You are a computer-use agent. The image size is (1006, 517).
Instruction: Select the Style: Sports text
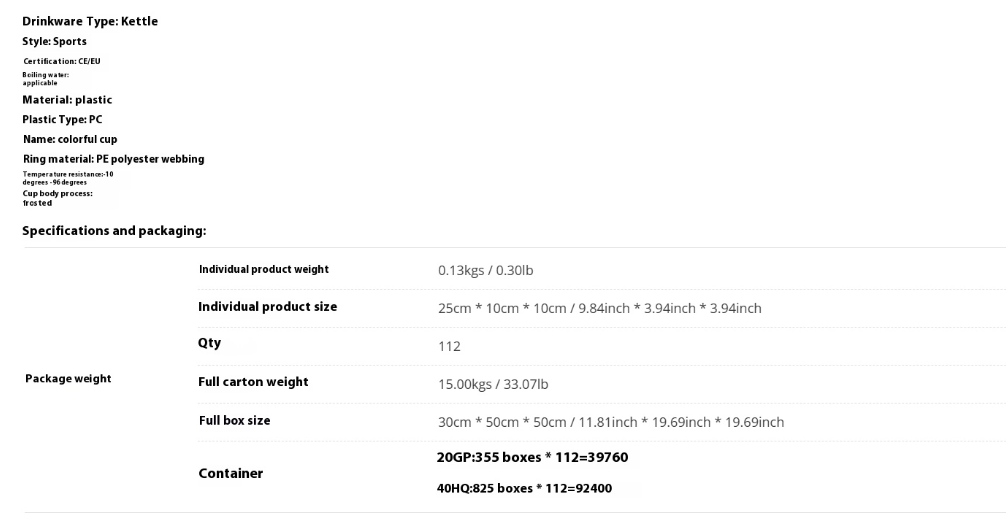point(55,42)
